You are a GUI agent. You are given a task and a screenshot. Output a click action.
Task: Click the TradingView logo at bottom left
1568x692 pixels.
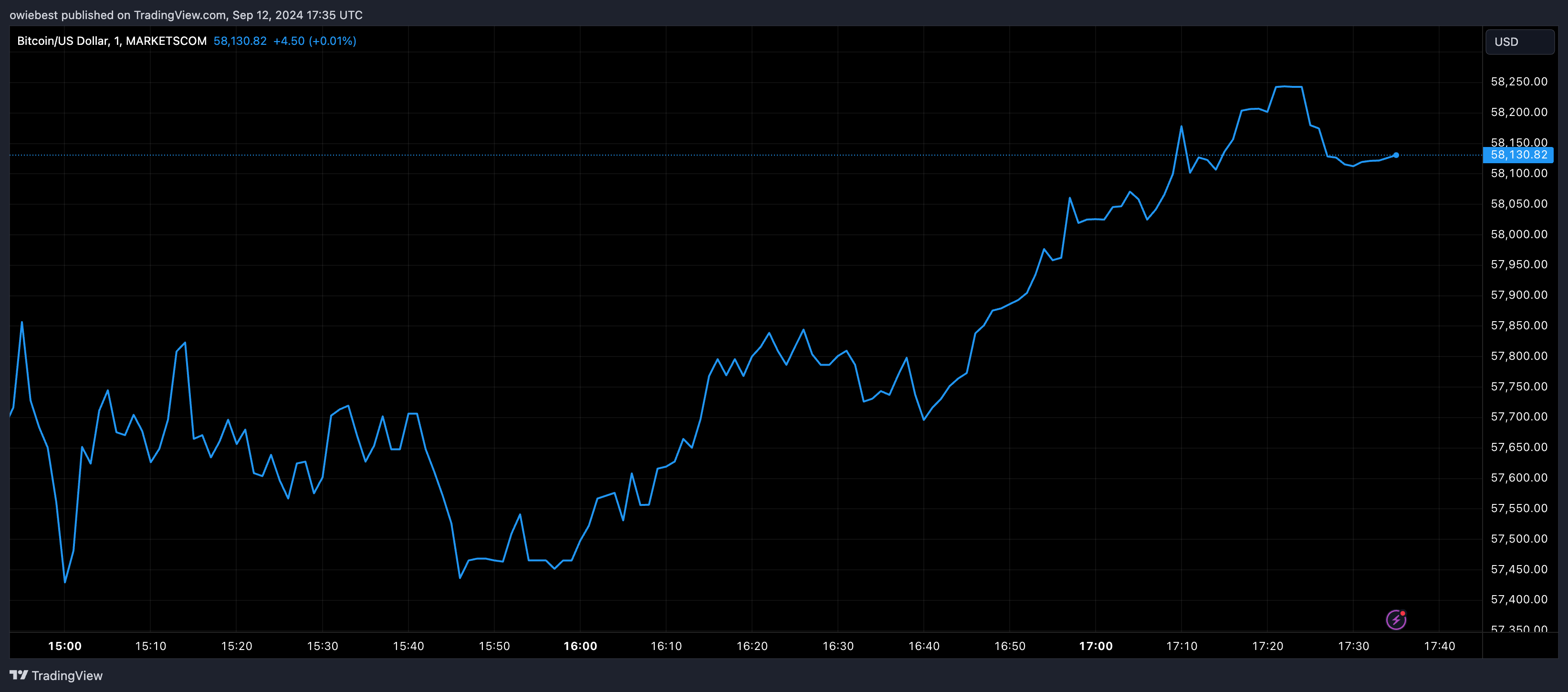point(56,676)
